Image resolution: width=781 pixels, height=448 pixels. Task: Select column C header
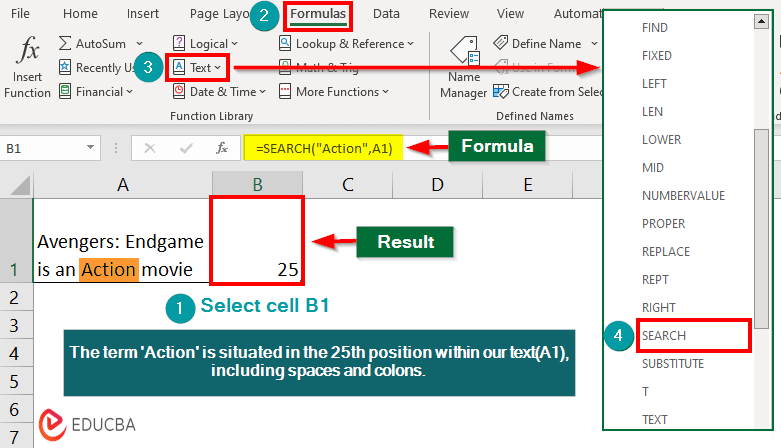(x=348, y=185)
